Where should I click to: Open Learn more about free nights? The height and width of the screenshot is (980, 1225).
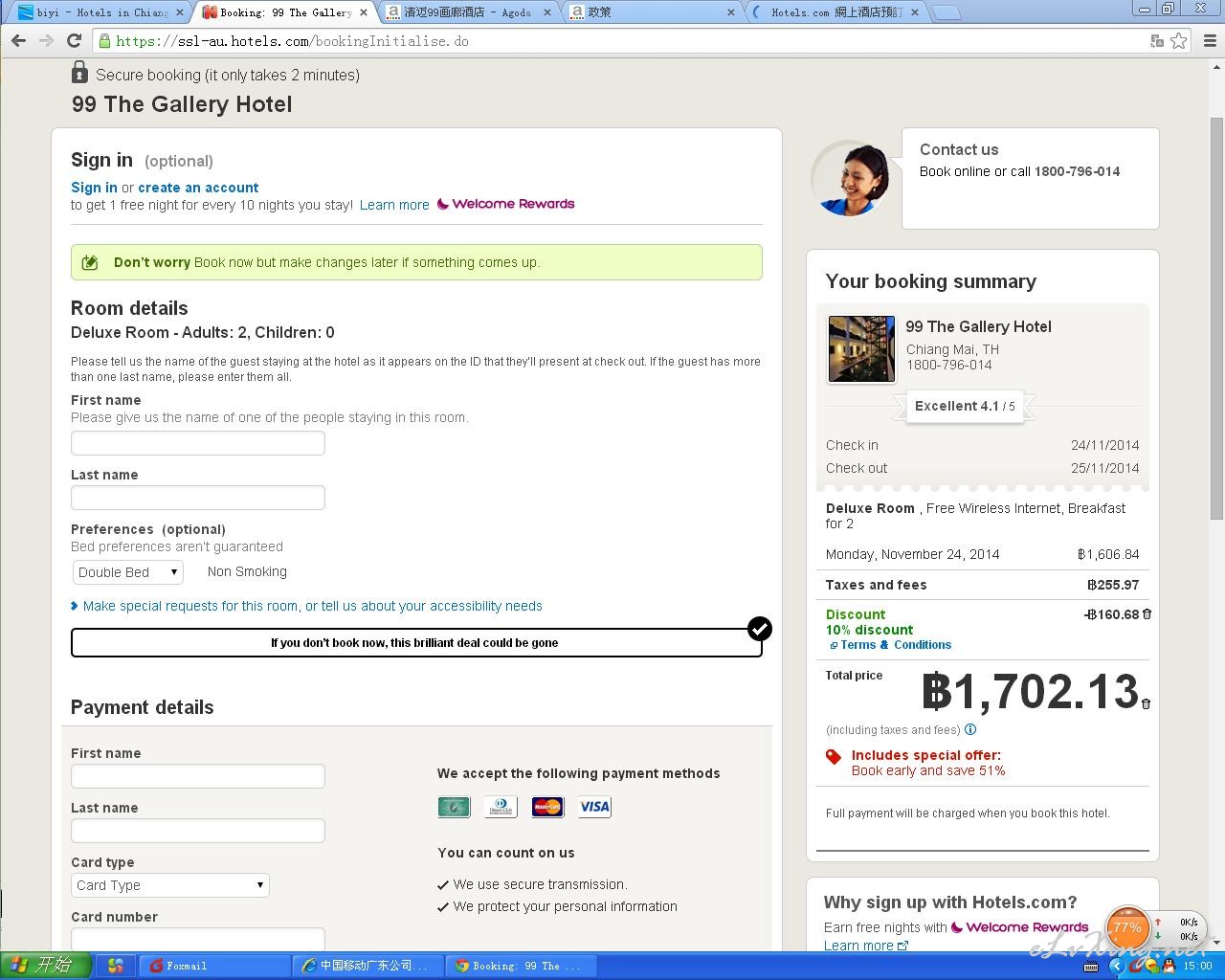394,205
